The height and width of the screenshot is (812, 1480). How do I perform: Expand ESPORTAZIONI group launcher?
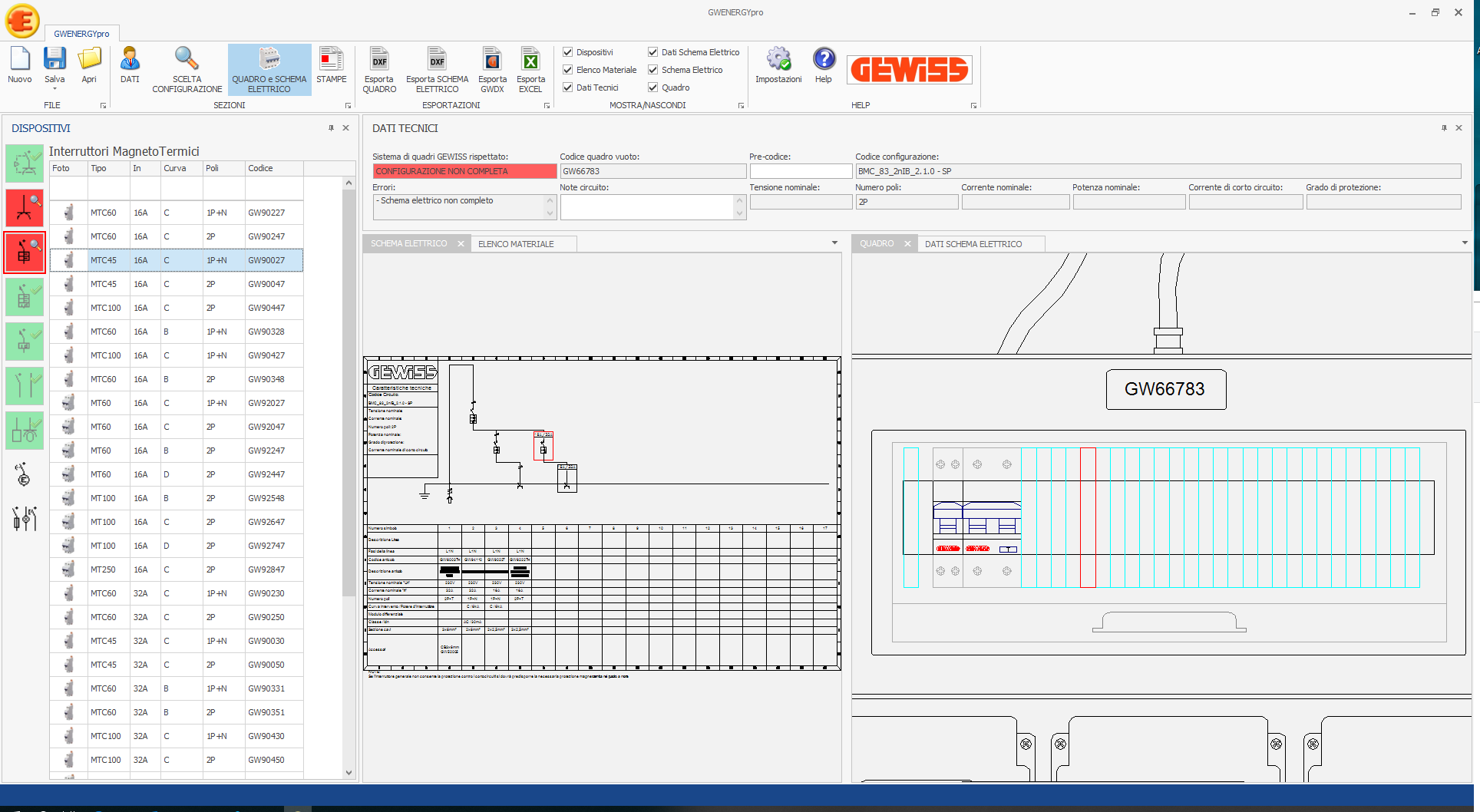[547, 105]
